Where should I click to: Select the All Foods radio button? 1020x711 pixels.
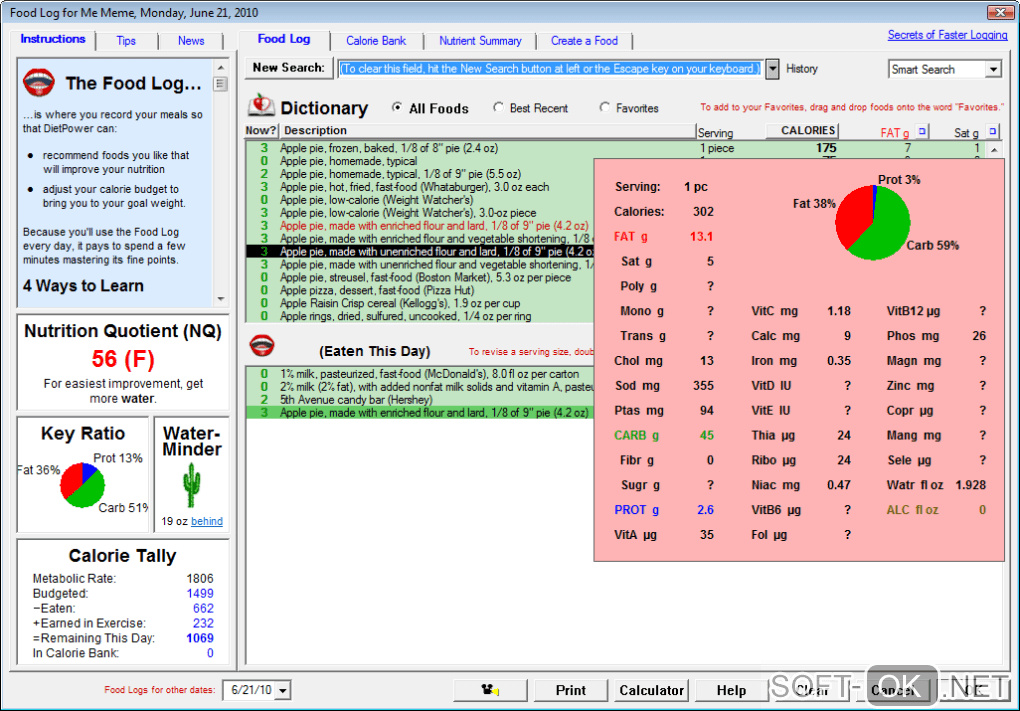pos(397,107)
